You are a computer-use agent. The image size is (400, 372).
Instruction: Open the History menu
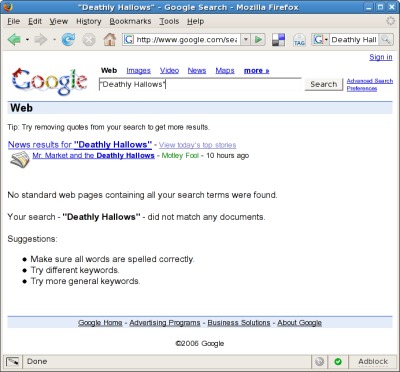point(89,21)
